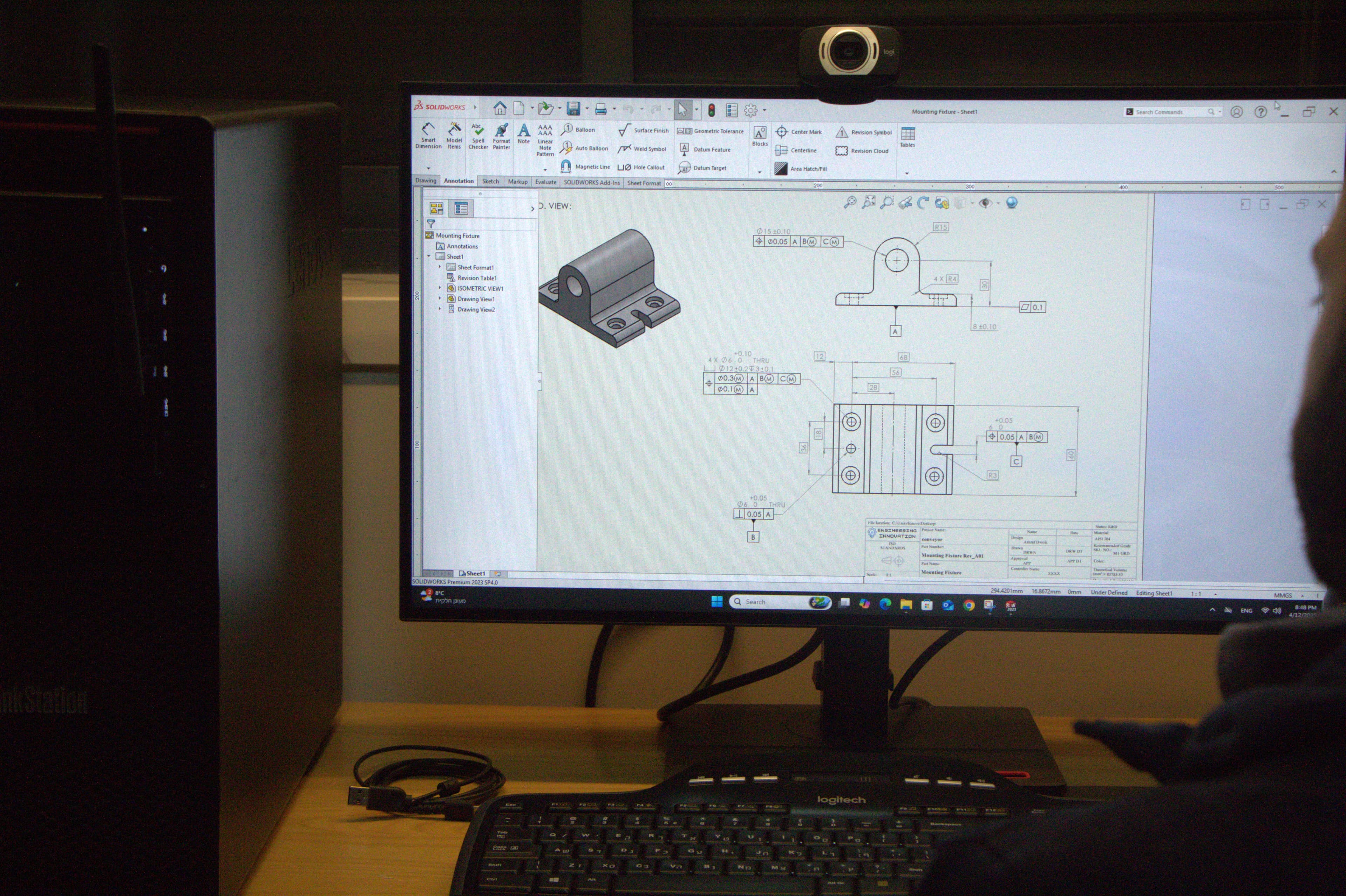This screenshot has width=1346, height=896.
Task: Add a Centerline annotation
Action: click(x=796, y=150)
